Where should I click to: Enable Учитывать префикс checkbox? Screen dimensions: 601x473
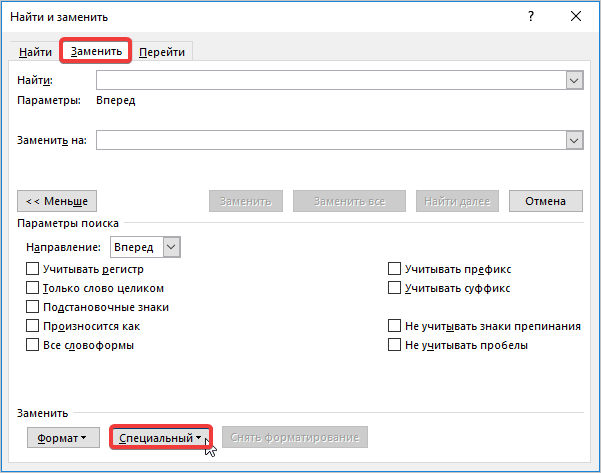(394, 269)
